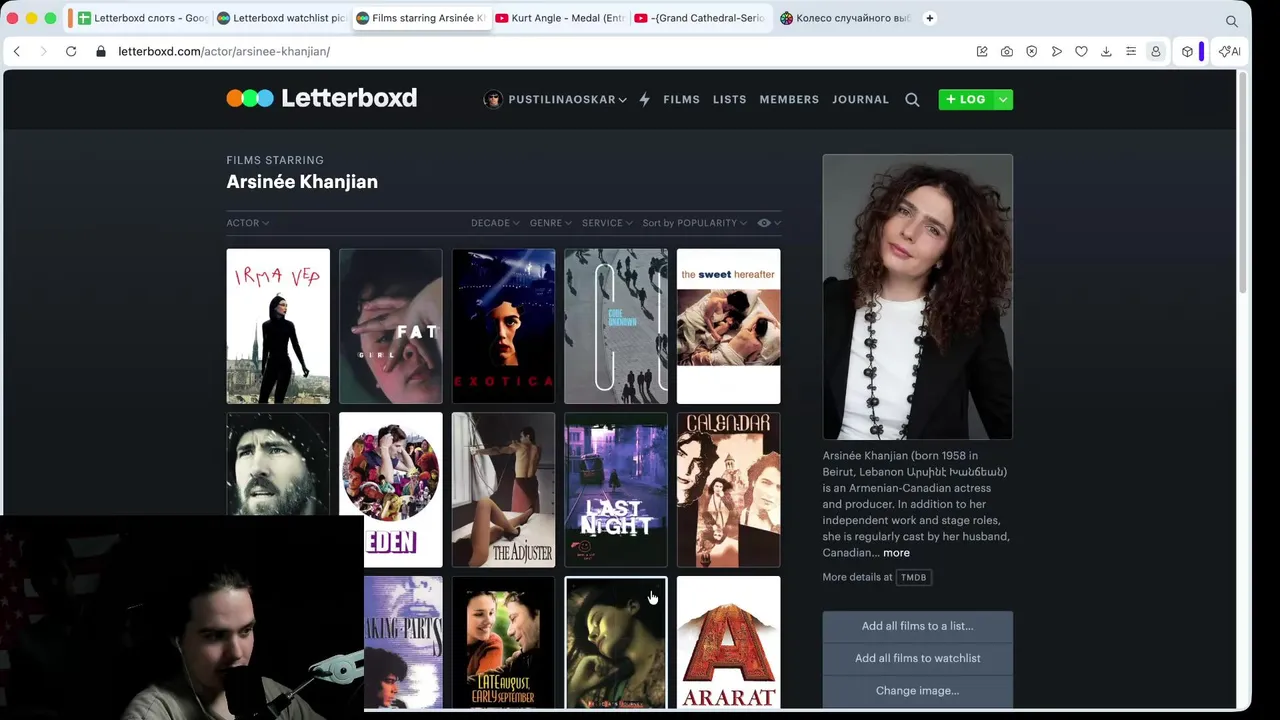Open the Irma Vep poster

point(278,326)
